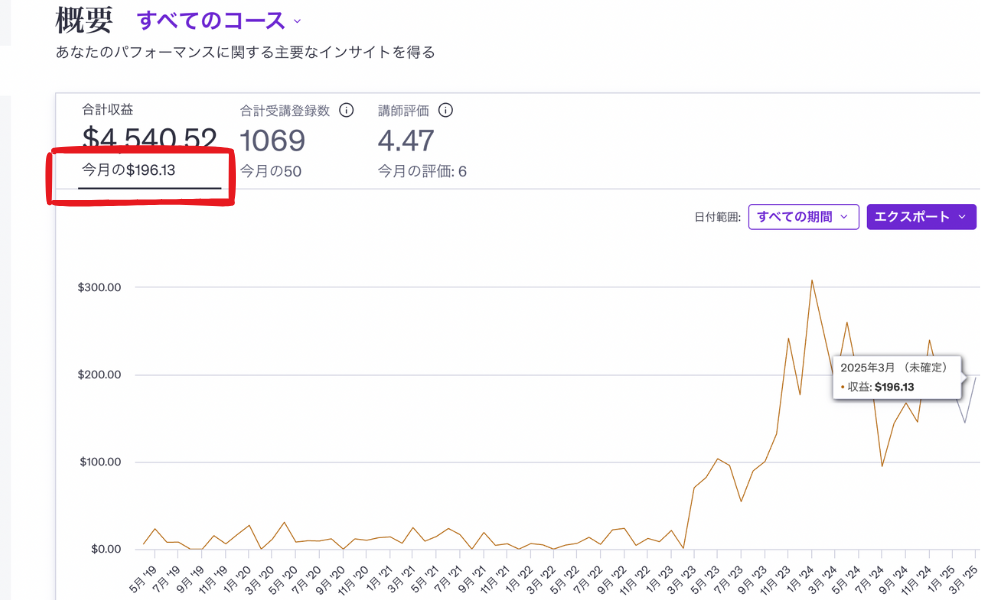
Task: Open the すべてのコース course selector
Action: click(219, 20)
